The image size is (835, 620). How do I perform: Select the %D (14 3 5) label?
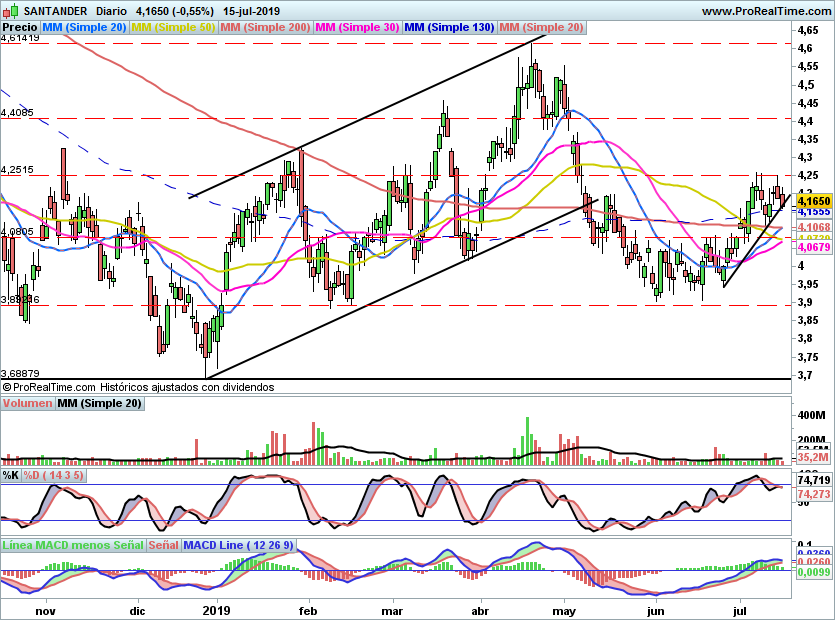point(53,475)
